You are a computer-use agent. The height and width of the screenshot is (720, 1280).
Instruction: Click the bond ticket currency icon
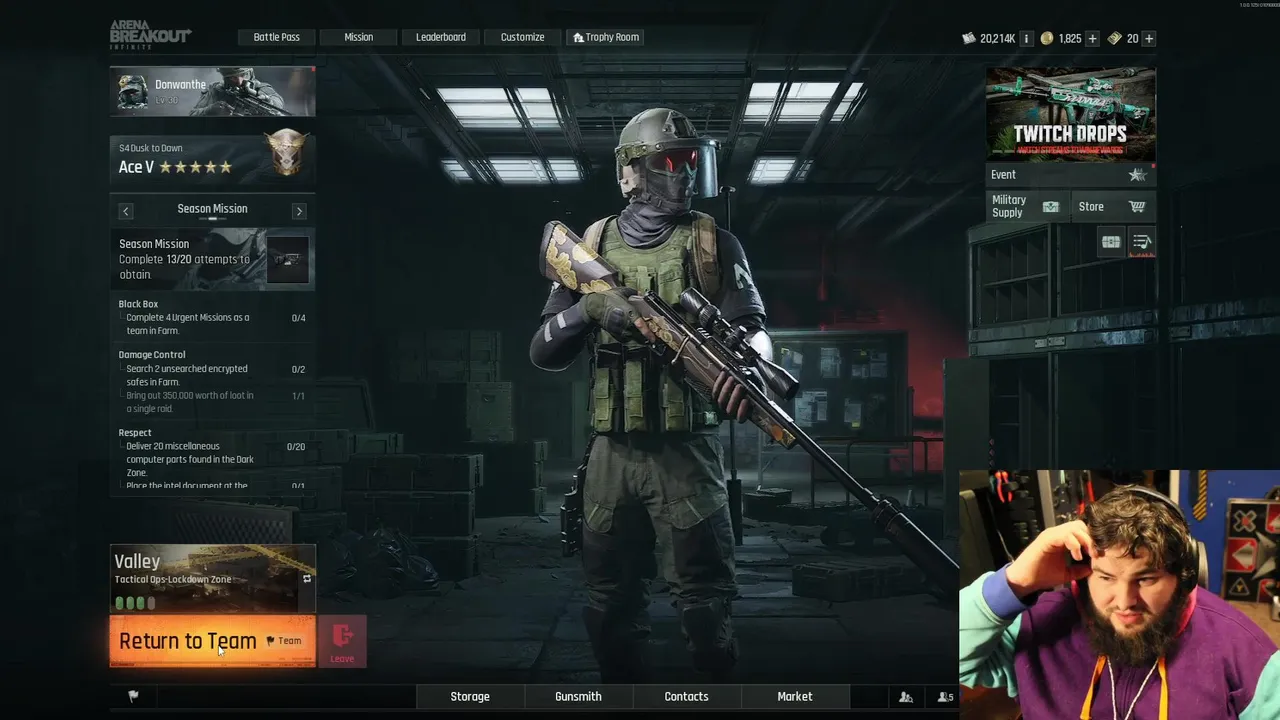tap(1114, 38)
